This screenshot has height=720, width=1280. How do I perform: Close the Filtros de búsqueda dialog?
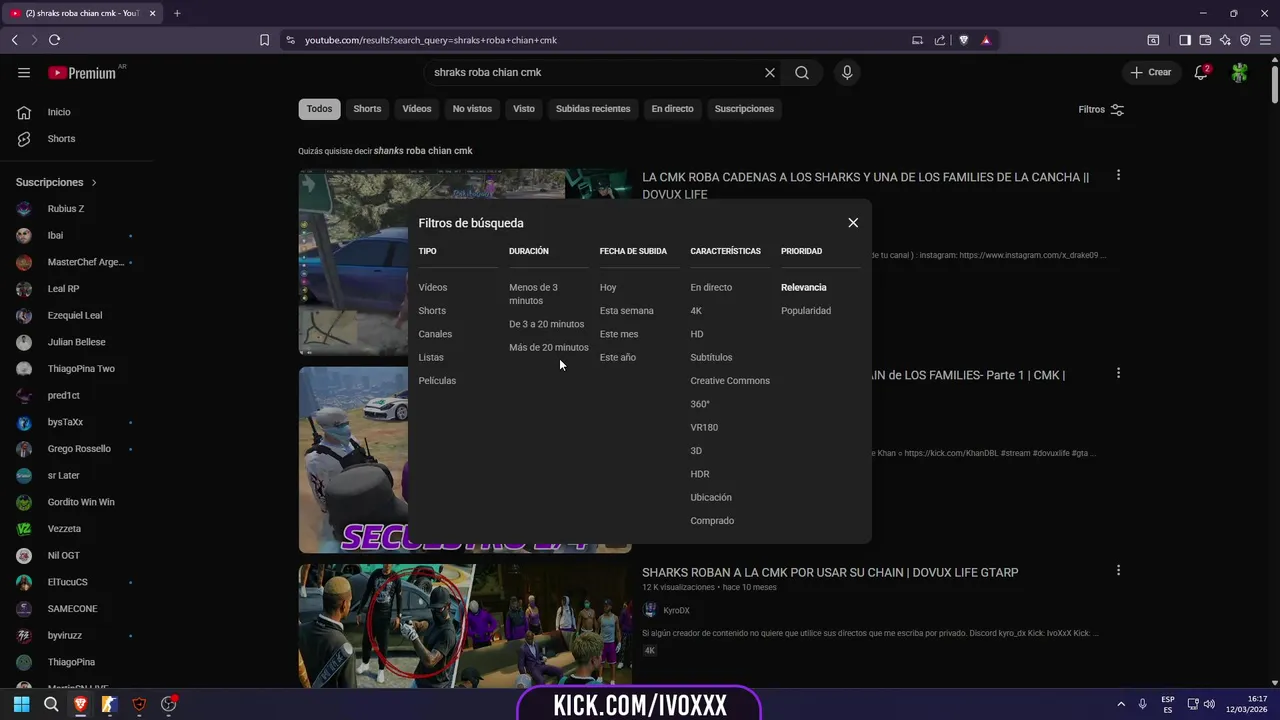point(853,223)
